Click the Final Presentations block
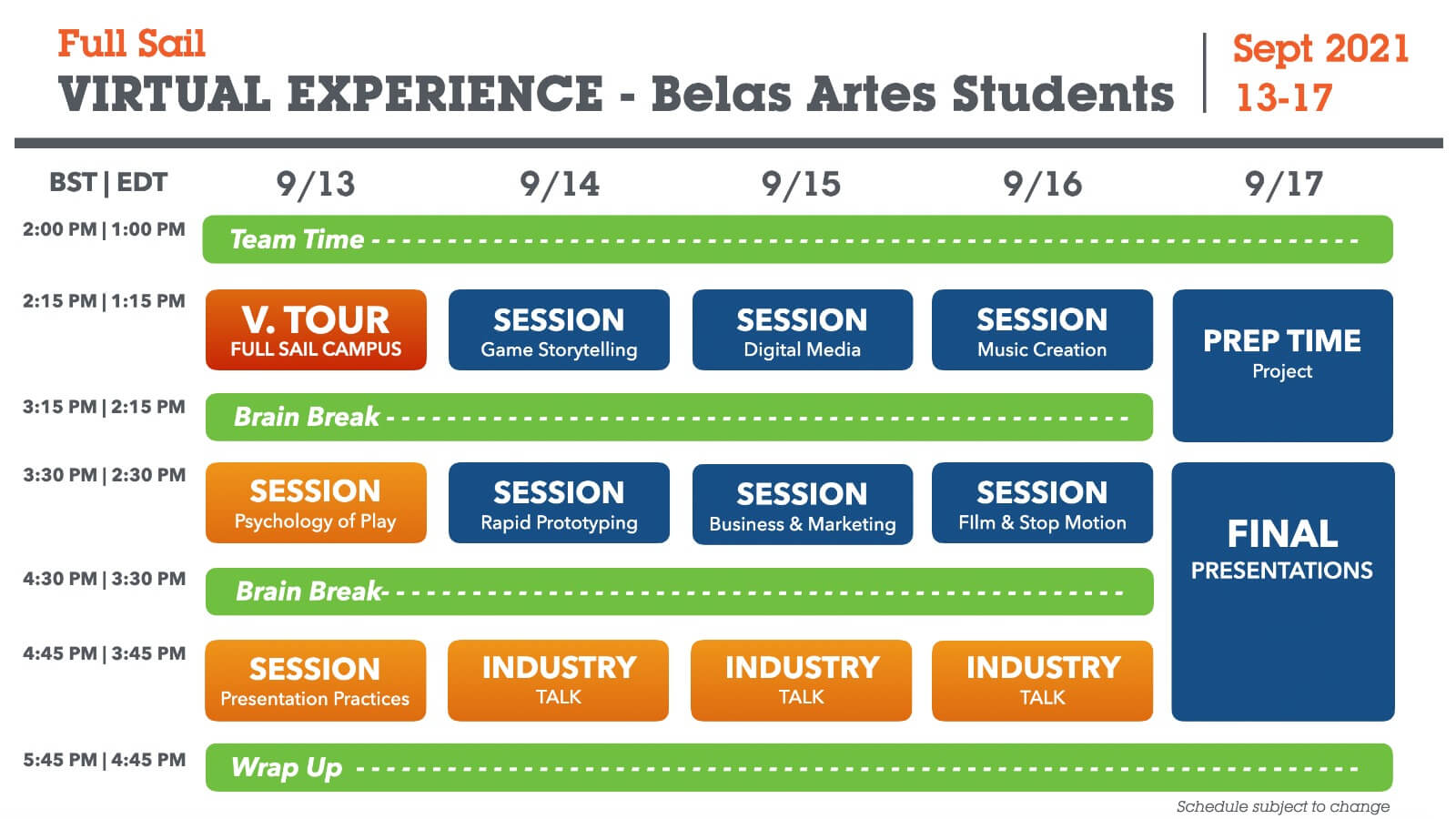Screen dimensions: 1456x819 (1282, 591)
